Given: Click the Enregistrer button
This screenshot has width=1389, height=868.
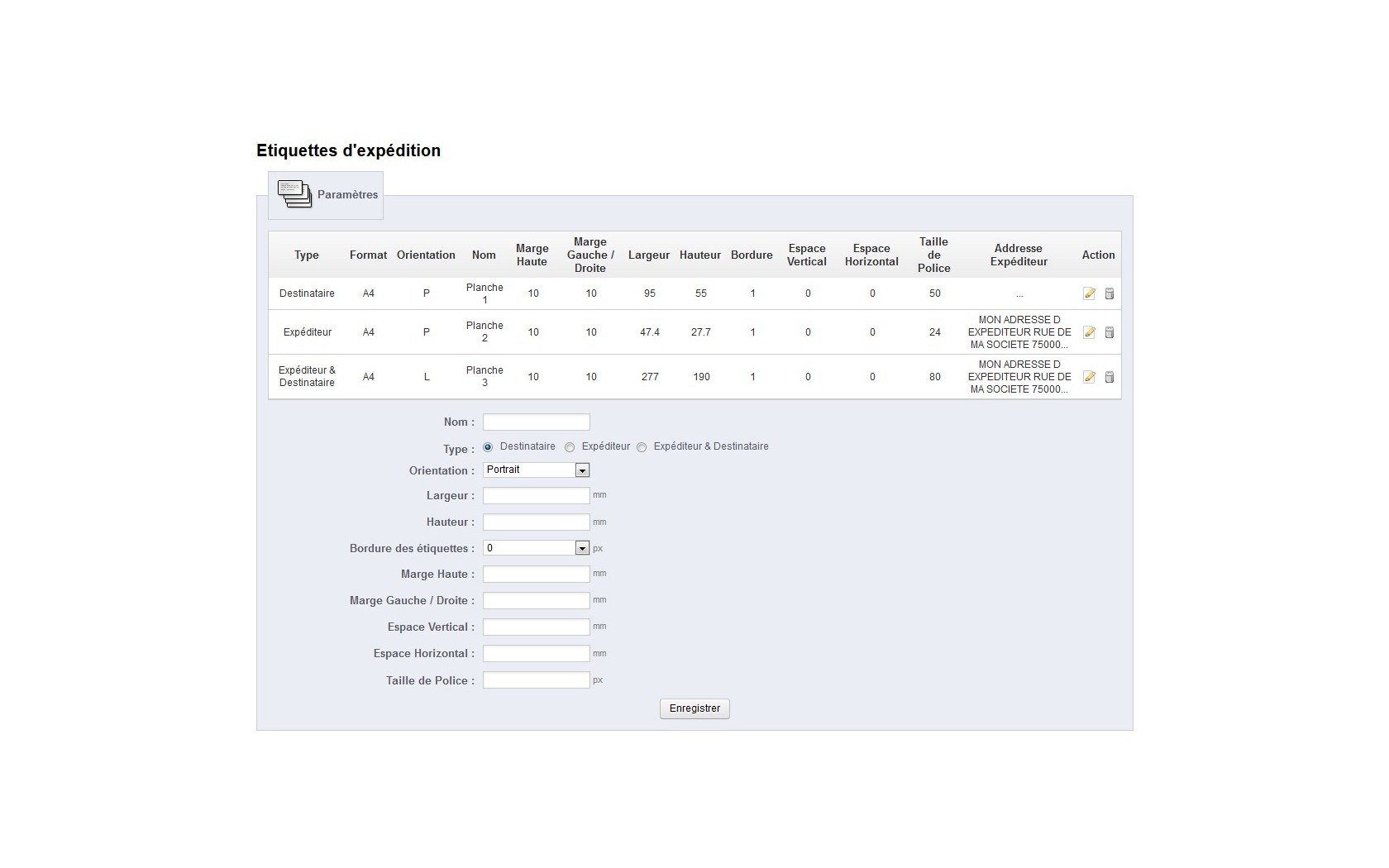Looking at the screenshot, I should coord(694,708).
